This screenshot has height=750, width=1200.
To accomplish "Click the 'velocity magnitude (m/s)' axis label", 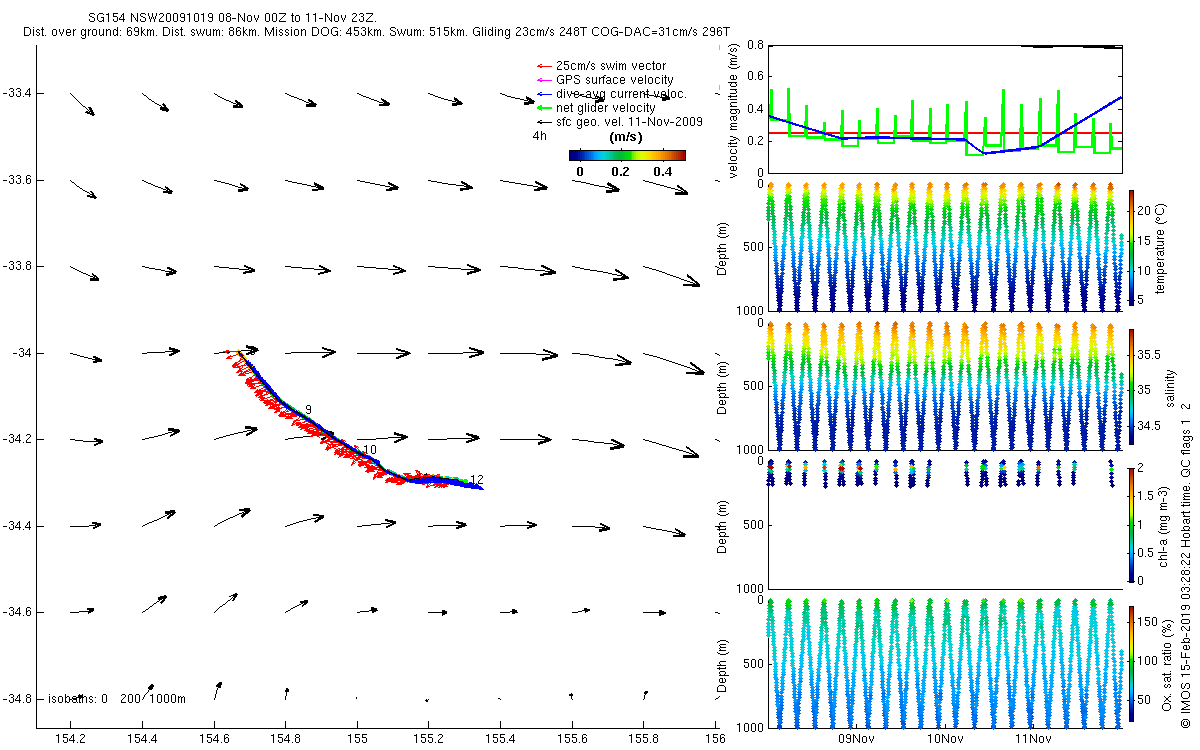I will click(734, 112).
